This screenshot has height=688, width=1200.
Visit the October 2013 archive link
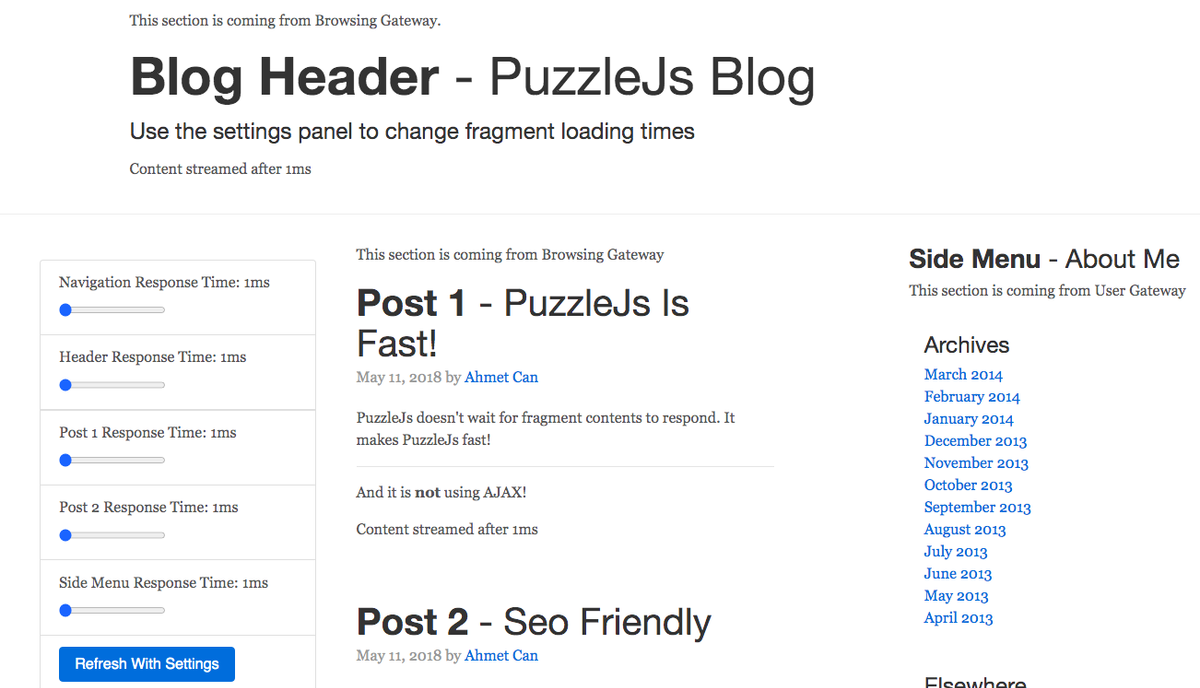click(968, 485)
